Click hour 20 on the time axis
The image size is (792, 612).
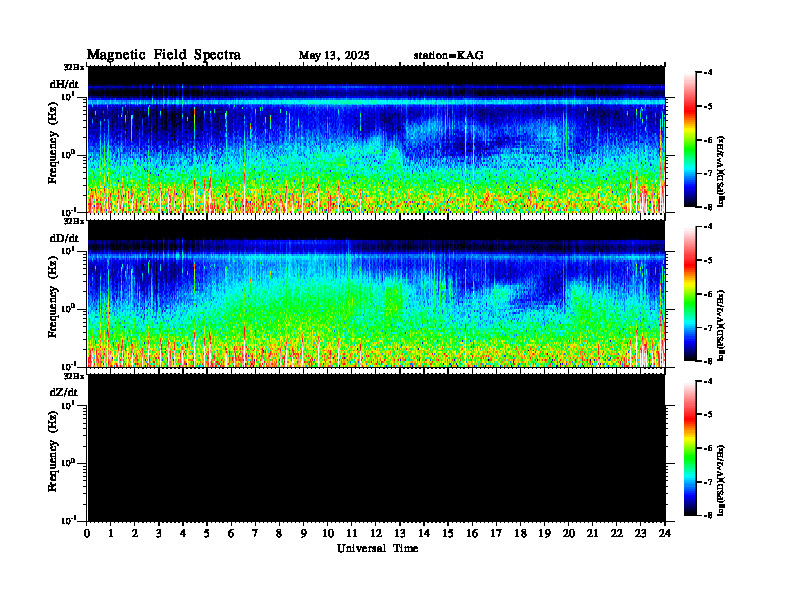pos(569,533)
